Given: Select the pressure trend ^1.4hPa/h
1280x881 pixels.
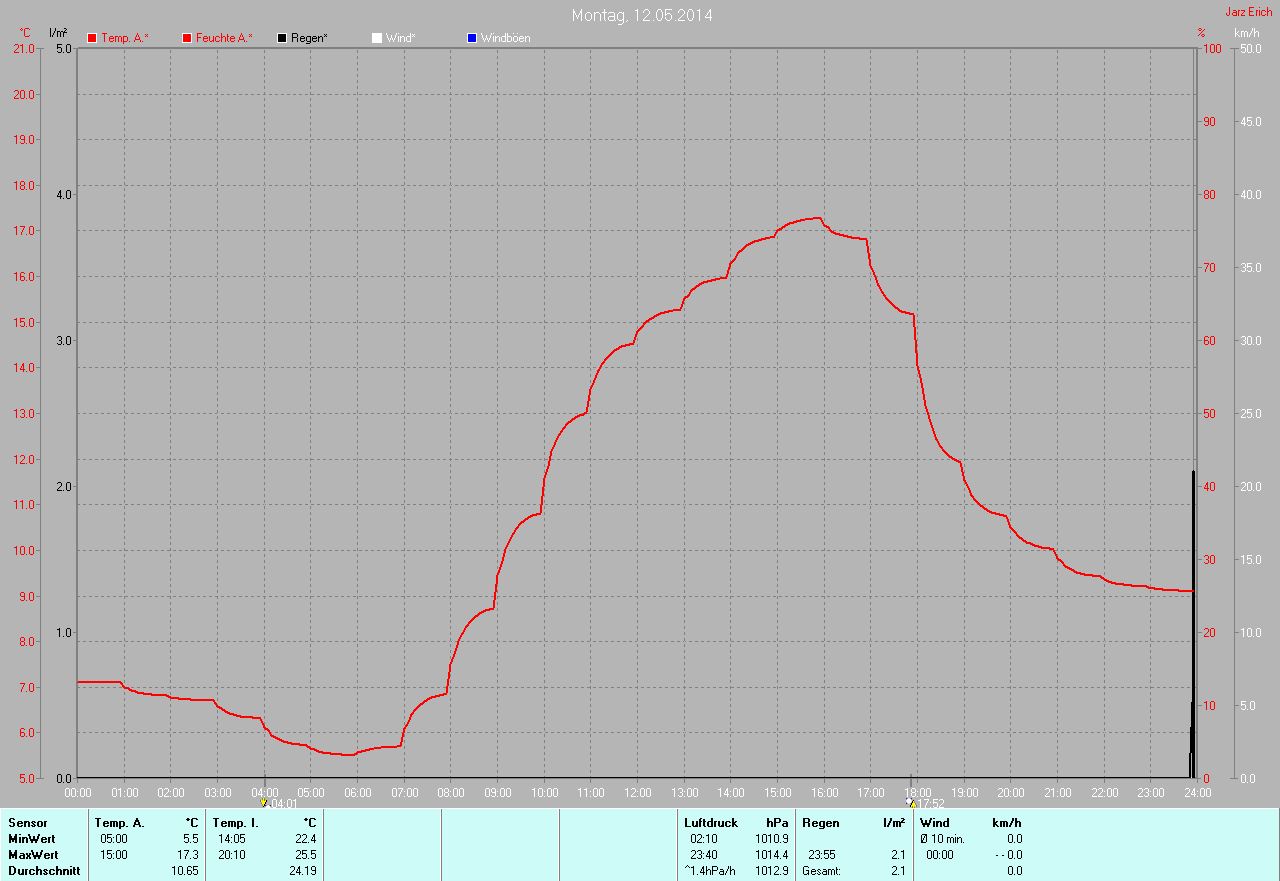Looking at the screenshot, I should pos(710,871).
